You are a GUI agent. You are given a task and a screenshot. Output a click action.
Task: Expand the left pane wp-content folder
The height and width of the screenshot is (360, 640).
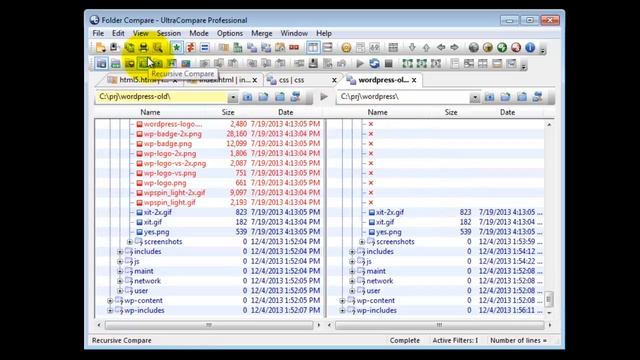110,301
